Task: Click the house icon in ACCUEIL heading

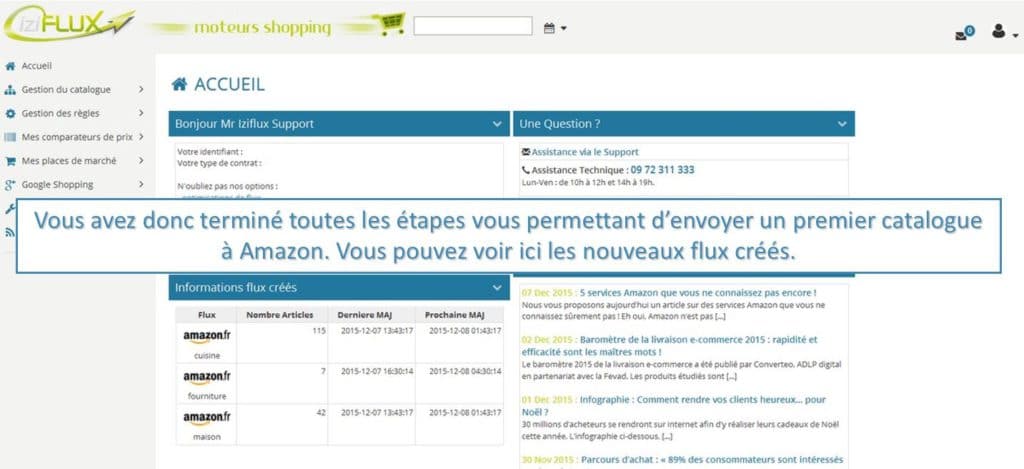Action: [x=179, y=84]
